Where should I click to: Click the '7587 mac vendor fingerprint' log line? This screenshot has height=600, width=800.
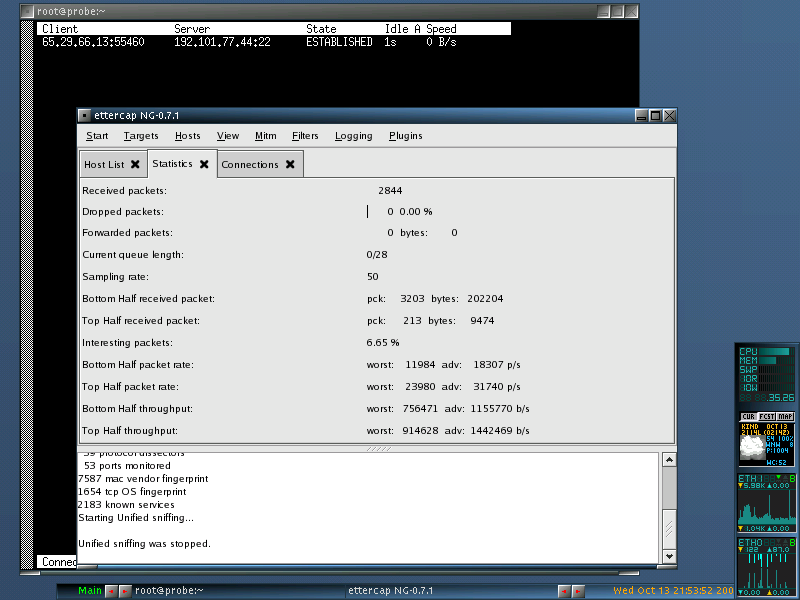(143, 479)
